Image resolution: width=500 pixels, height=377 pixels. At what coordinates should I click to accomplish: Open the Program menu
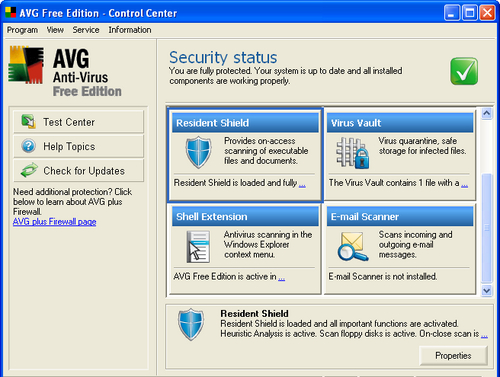[x=22, y=30]
